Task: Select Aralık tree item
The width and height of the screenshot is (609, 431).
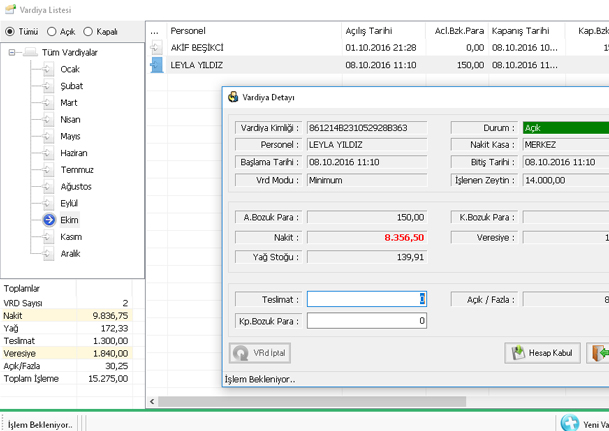Action: coord(70,254)
